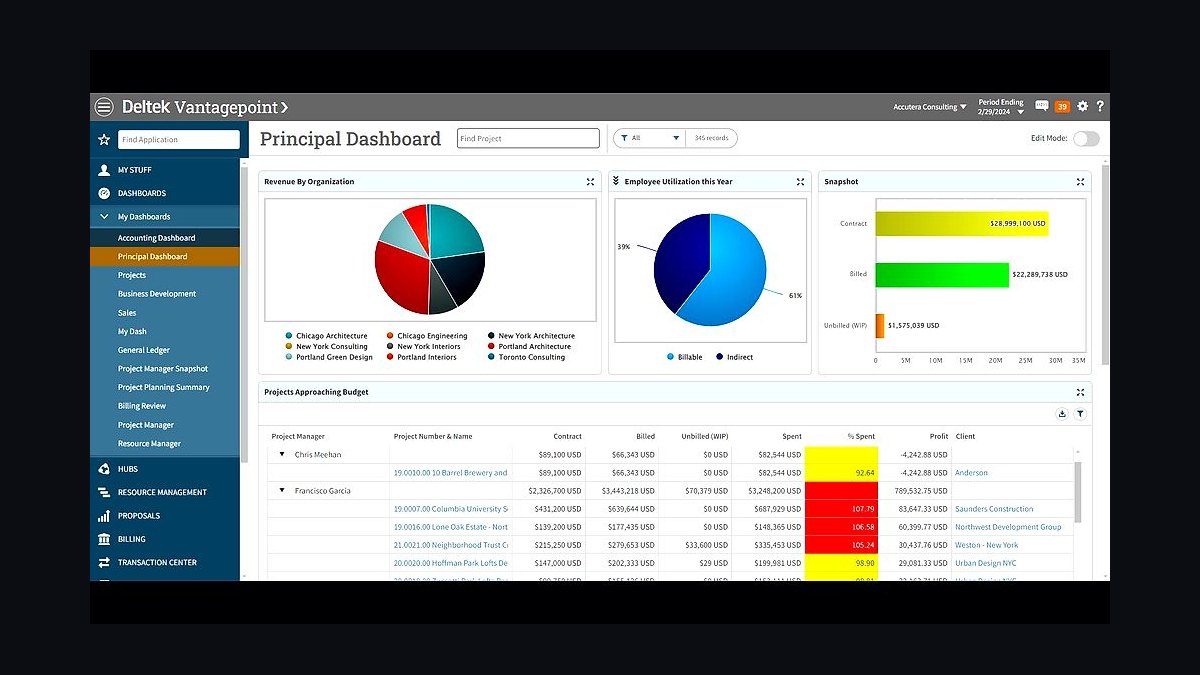This screenshot has height=675, width=1200.
Task: Click the help question mark icon
Action: click(x=1100, y=106)
